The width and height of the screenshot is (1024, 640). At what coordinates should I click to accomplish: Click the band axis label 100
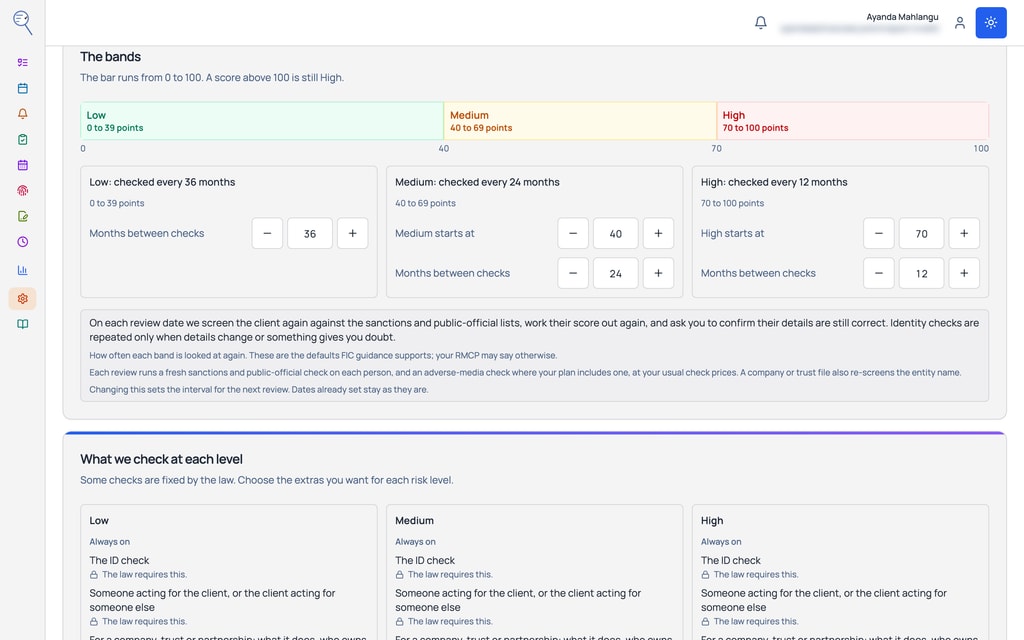point(981,149)
